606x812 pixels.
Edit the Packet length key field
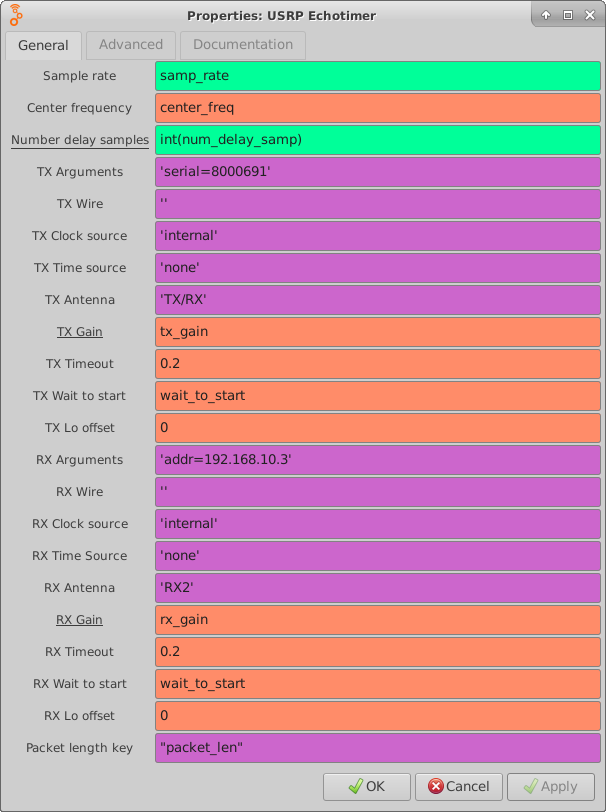point(378,748)
